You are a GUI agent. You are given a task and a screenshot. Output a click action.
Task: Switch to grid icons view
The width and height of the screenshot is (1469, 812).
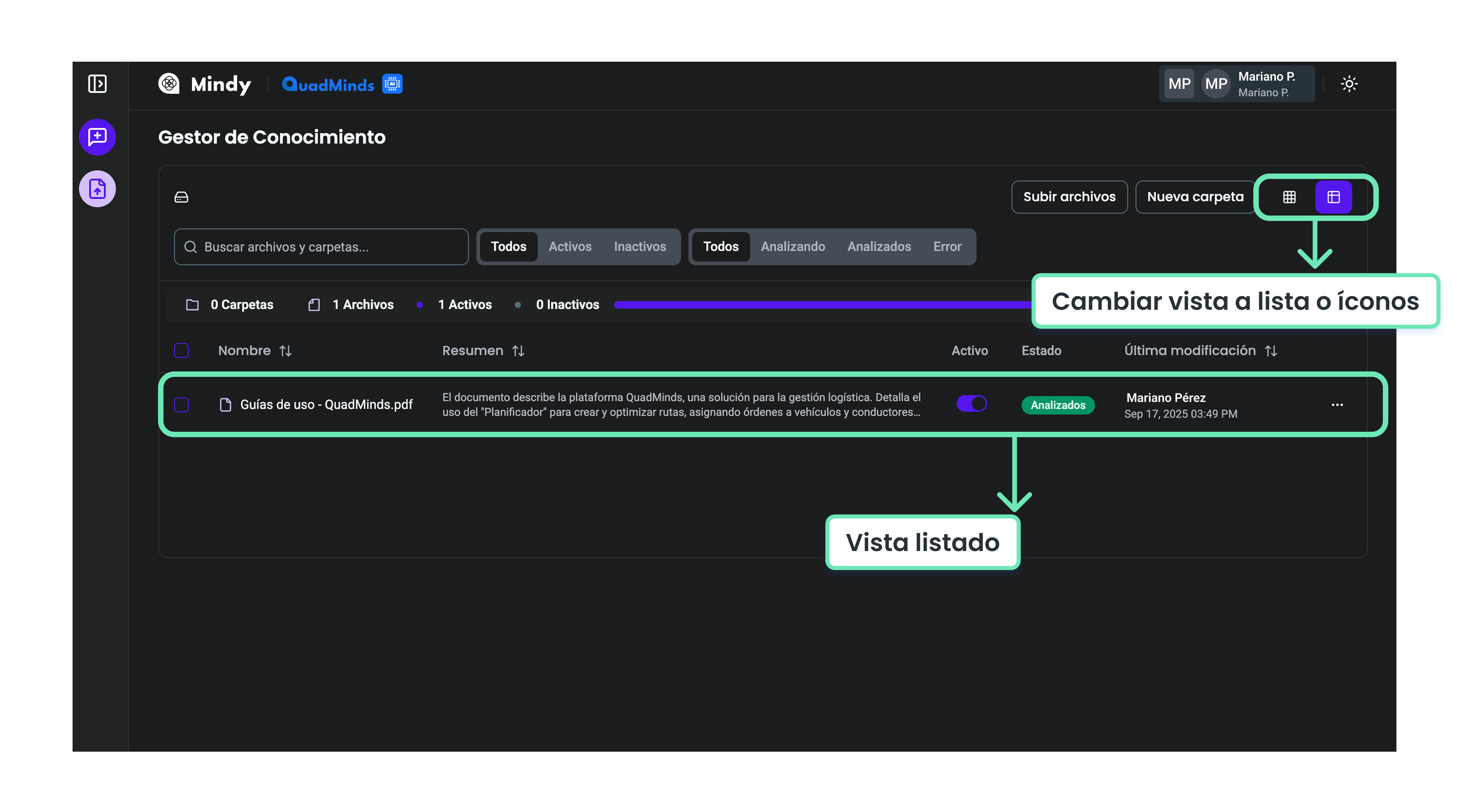pos(1289,197)
